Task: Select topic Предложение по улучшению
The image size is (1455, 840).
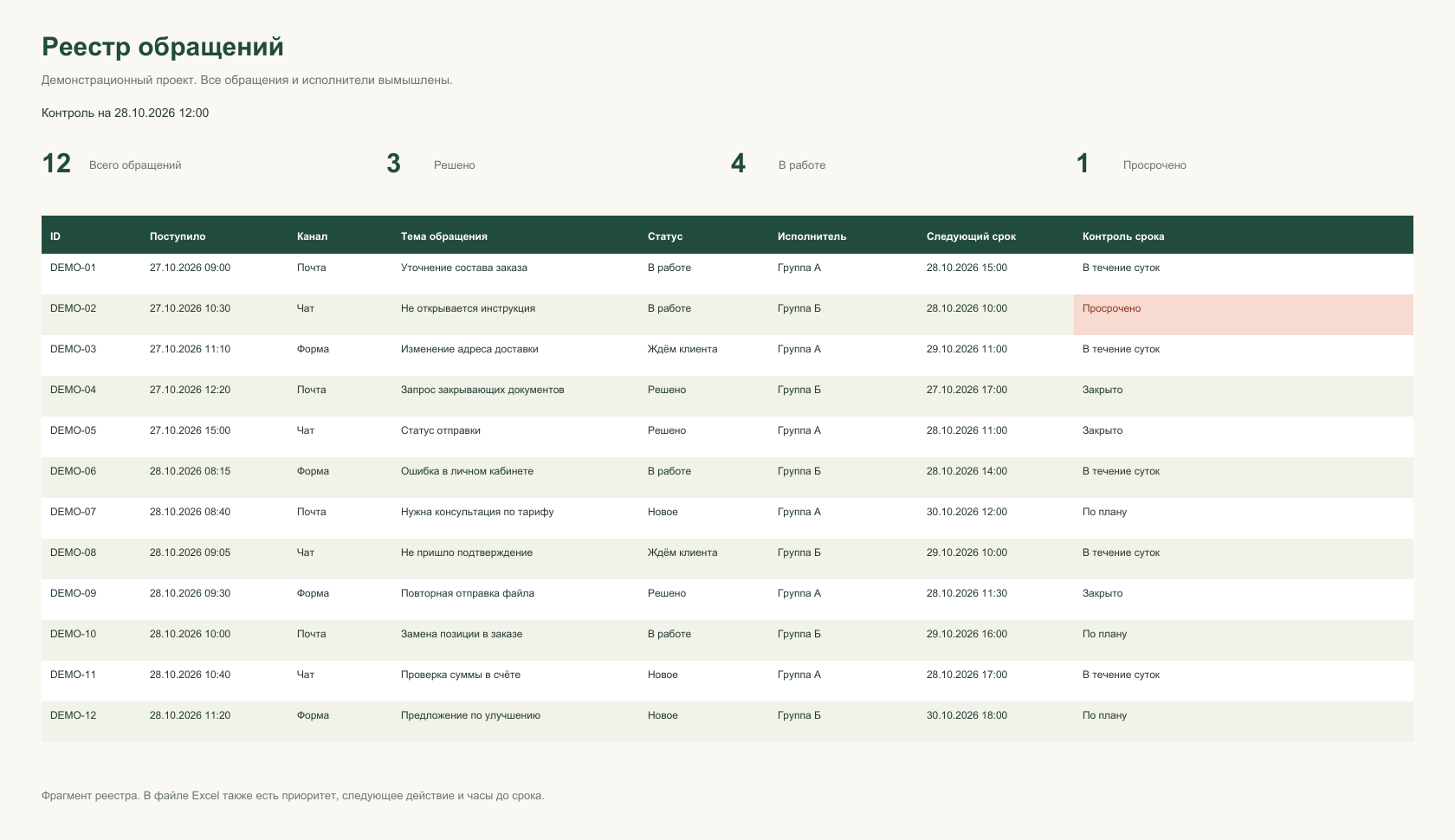Action: click(x=470, y=715)
